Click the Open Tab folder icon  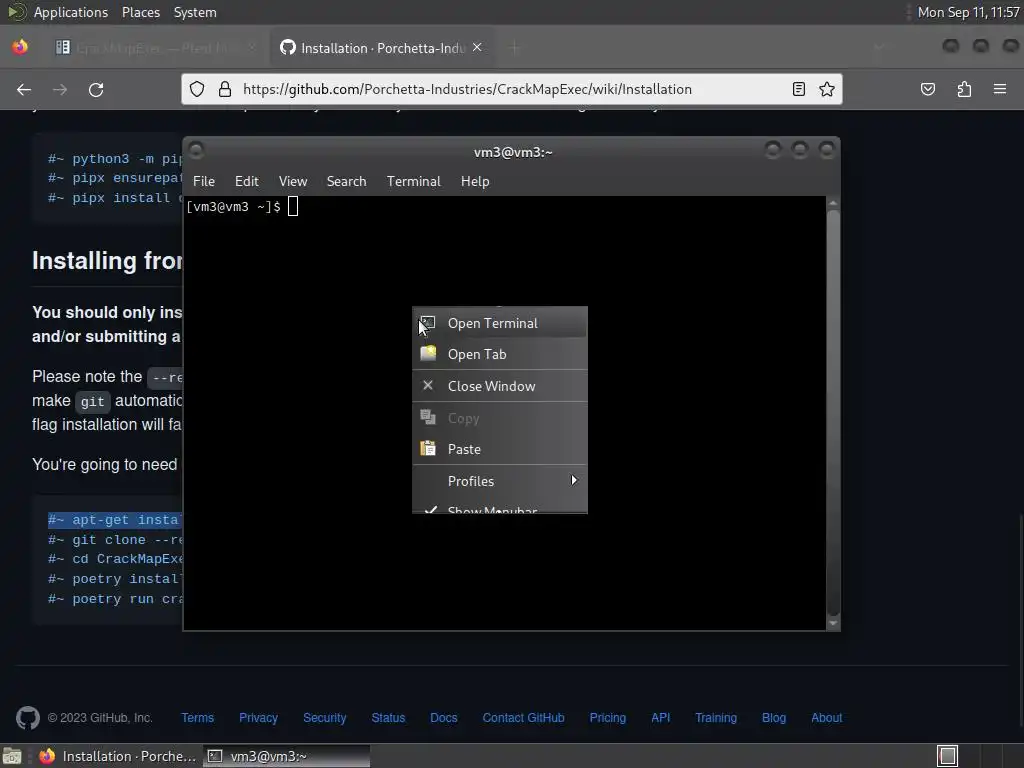pyautogui.click(x=428, y=353)
